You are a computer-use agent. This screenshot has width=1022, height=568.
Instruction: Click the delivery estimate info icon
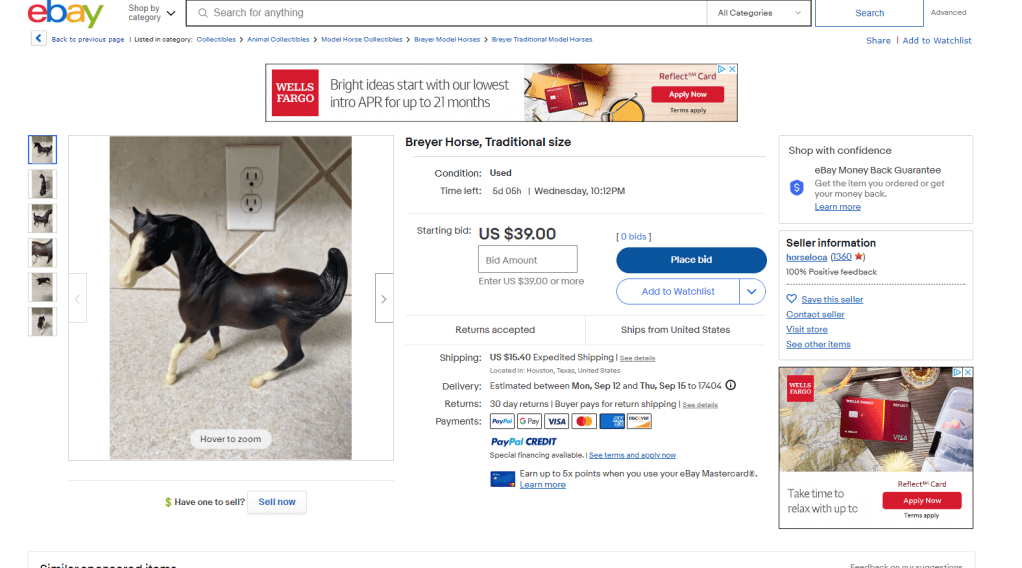tap(730, 386)
